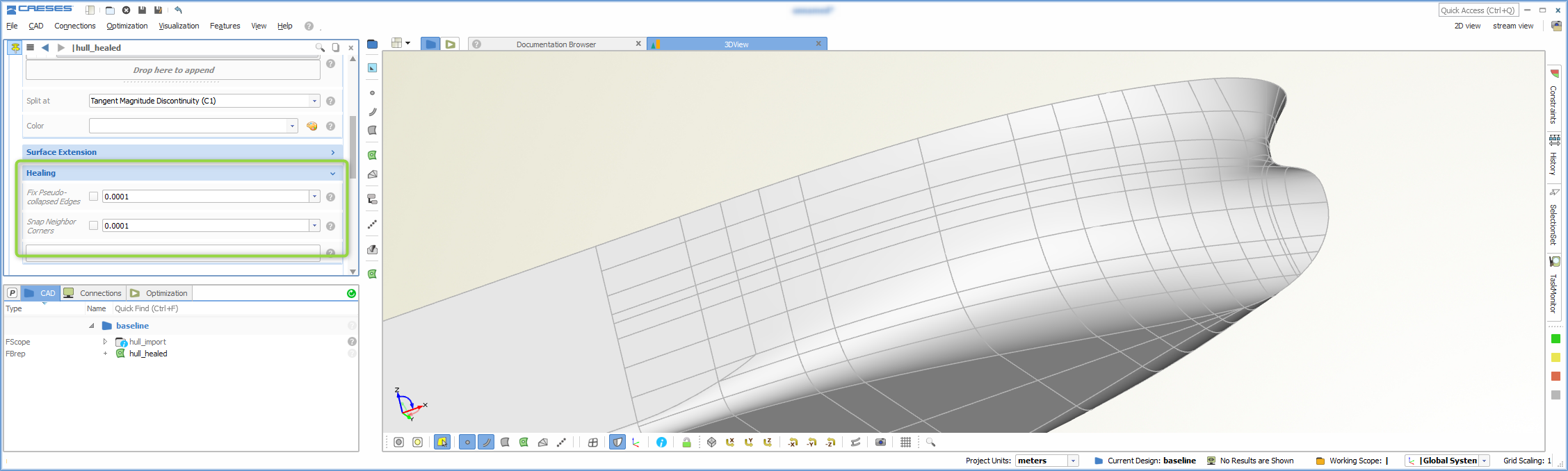Click the Quick Access search field
Image resolution: width=1568 pixels, height=471 pixels.
1479,10
